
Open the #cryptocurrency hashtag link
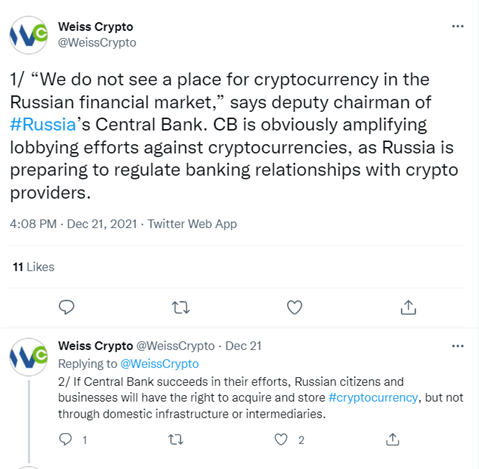[x=373, y=398]
